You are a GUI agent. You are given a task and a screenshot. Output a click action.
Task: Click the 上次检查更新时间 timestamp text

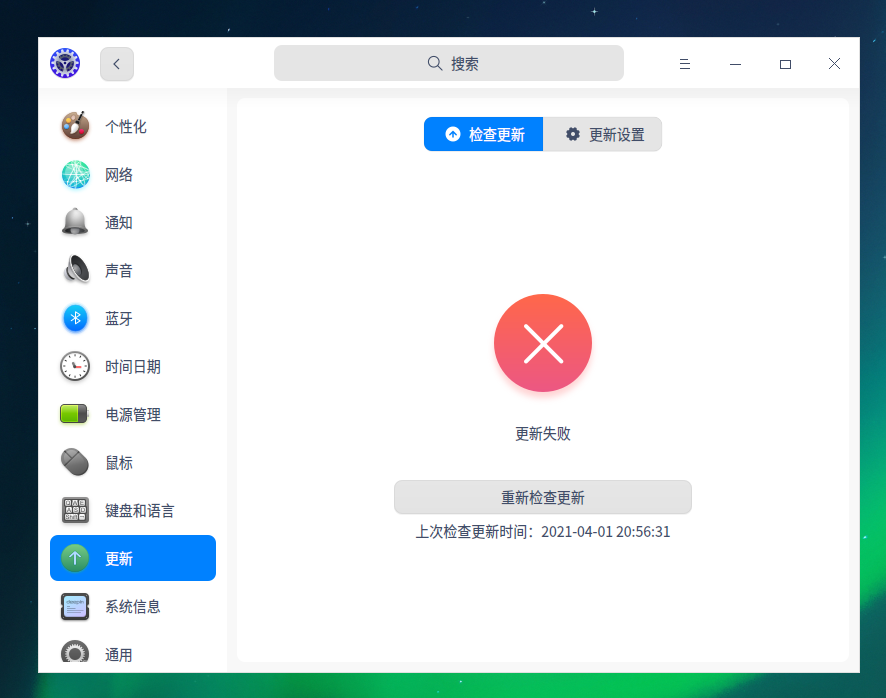542,532
